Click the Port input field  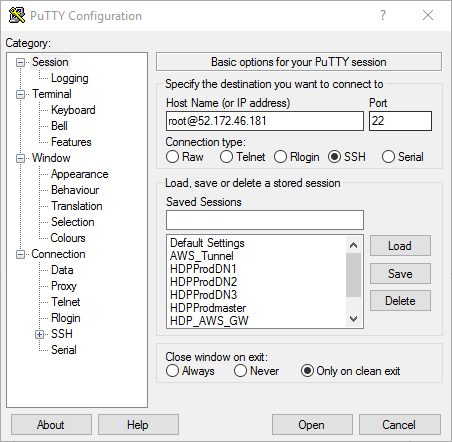point(400,121)
